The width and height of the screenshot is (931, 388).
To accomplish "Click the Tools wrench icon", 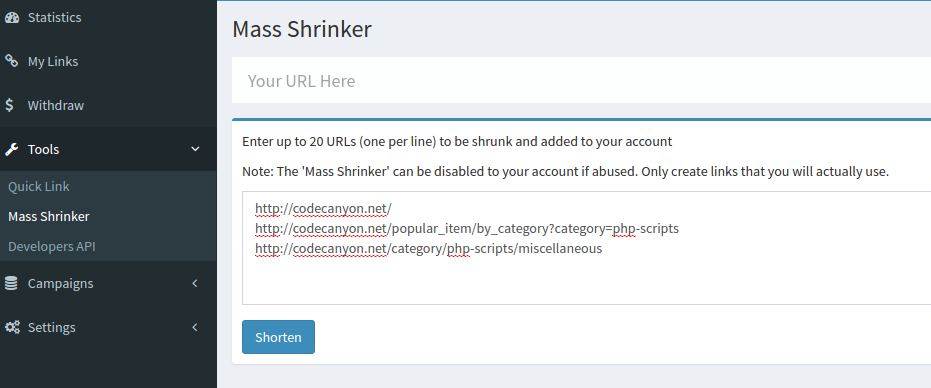I will 11,149.
